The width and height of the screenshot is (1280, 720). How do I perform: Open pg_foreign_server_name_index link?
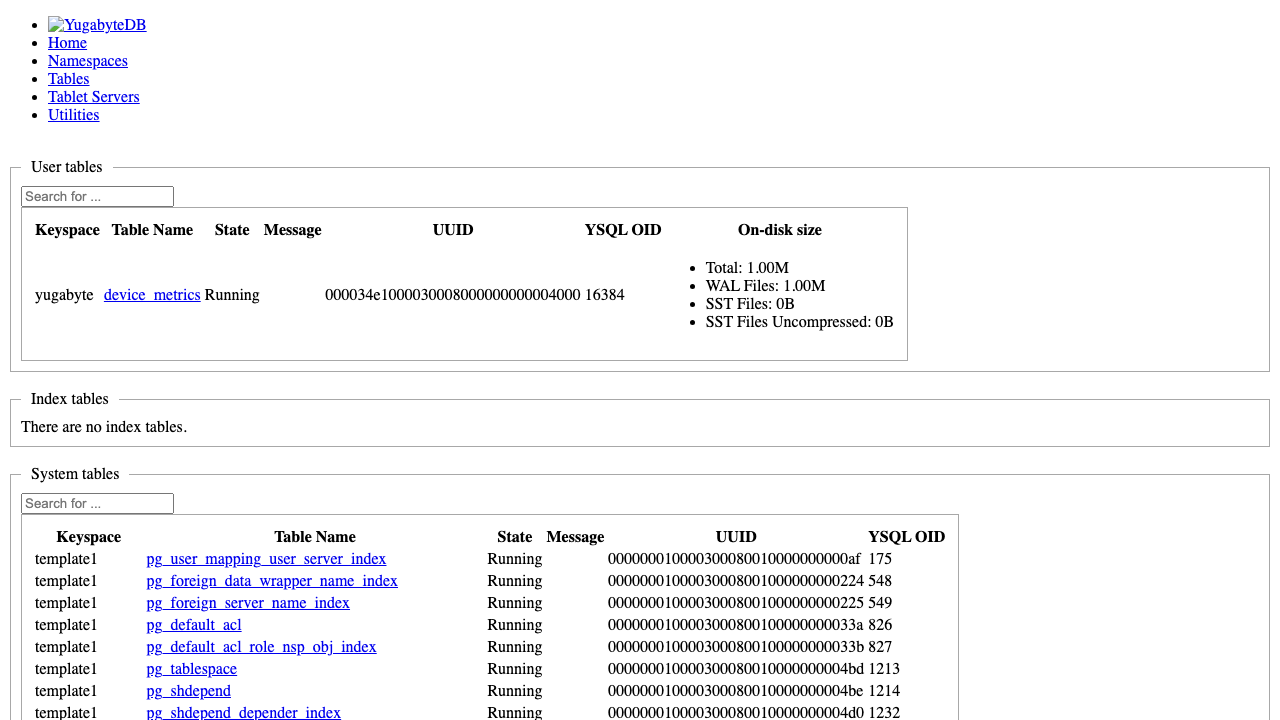tap(248, 603)
